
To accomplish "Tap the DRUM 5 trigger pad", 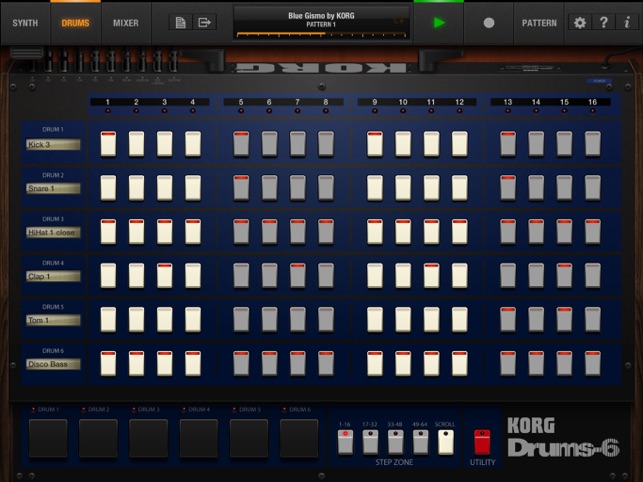I will [x=249, y=438].
